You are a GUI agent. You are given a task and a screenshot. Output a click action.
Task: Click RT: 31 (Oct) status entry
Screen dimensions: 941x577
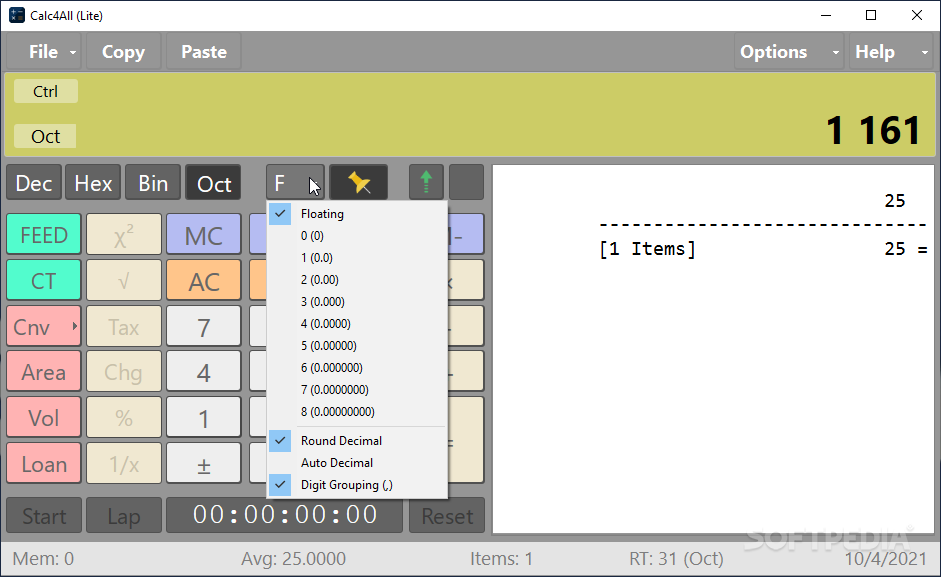[676, 559]
